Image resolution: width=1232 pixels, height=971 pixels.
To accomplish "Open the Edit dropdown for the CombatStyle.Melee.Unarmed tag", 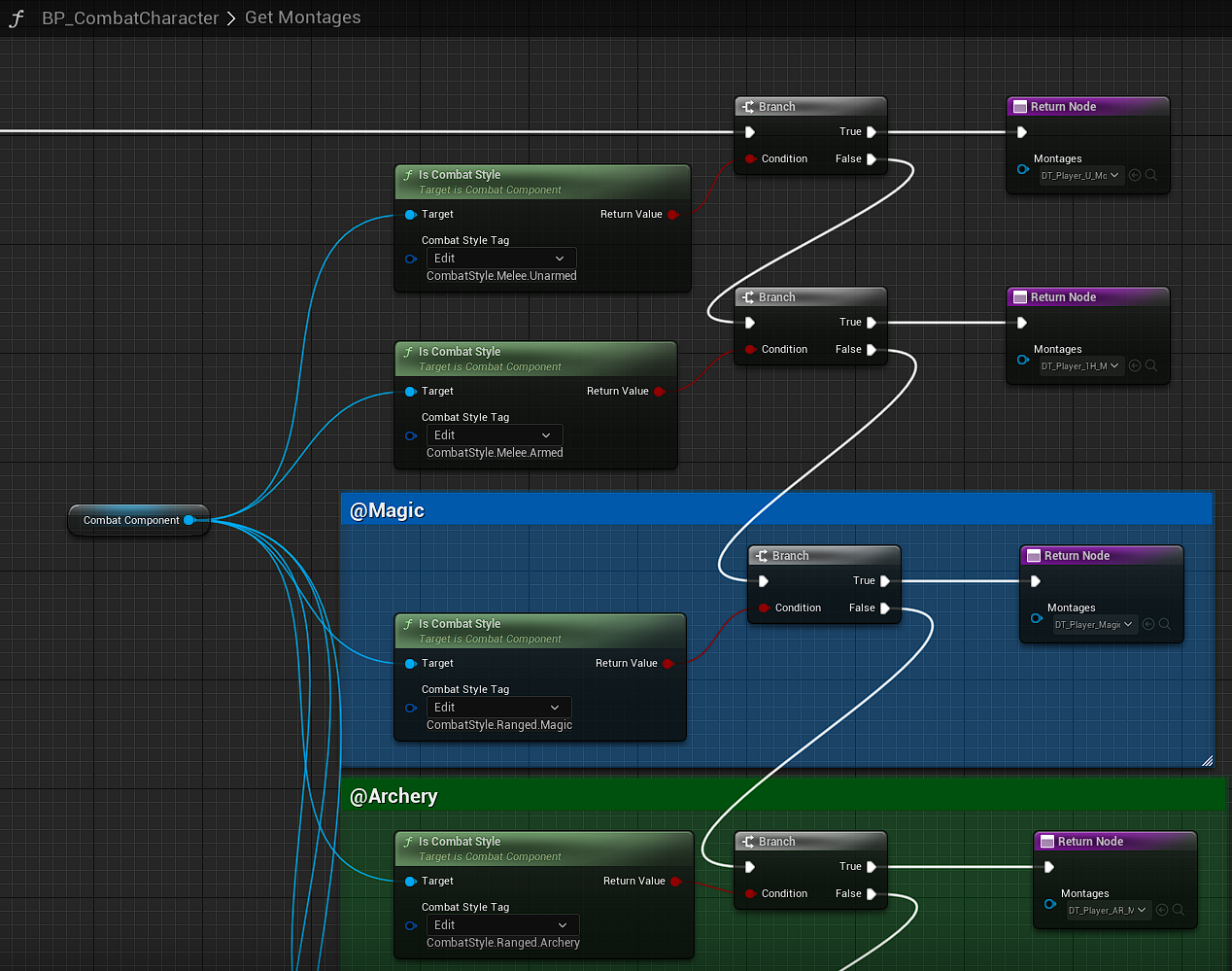I will click(500, 259).
